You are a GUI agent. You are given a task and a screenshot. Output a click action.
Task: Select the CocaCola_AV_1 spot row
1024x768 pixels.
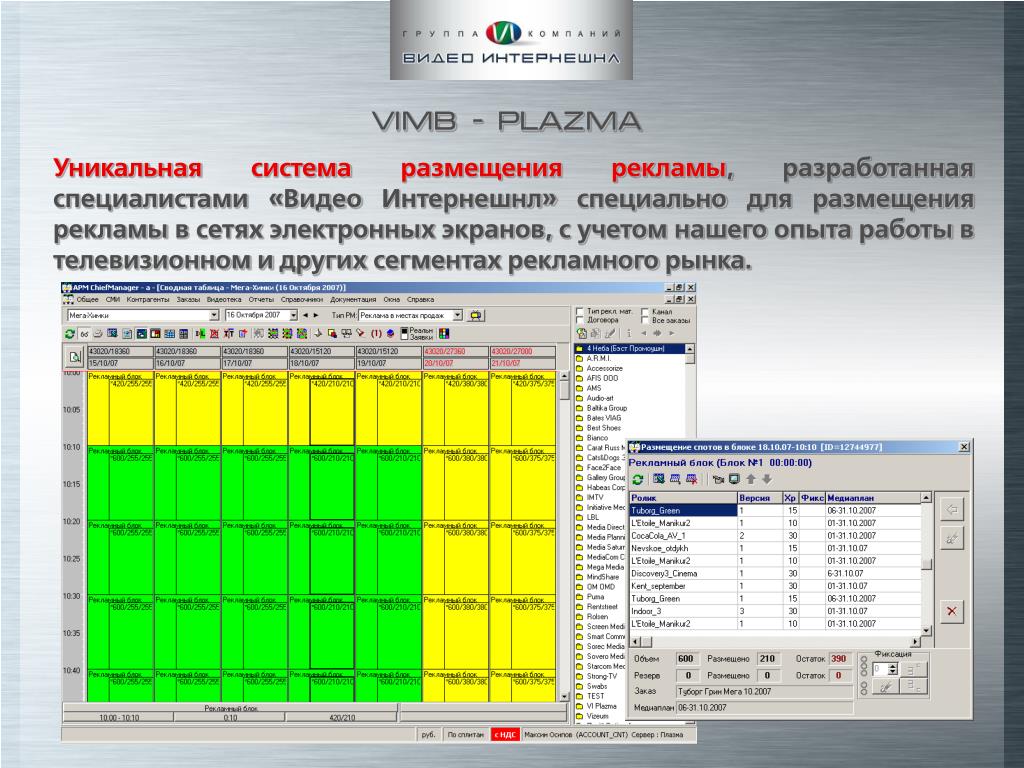tap(776, 536)
